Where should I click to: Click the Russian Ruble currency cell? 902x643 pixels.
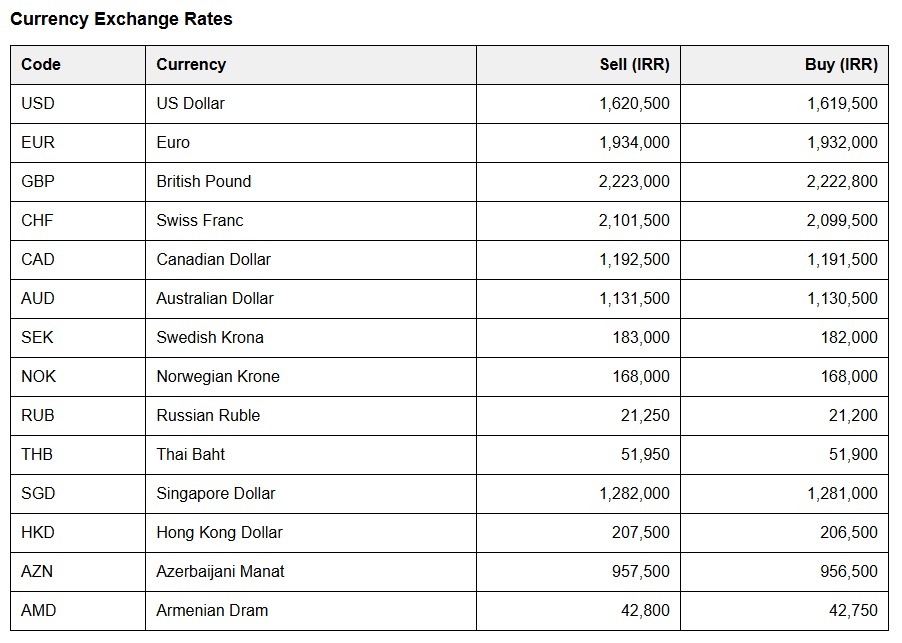point(208,416)
